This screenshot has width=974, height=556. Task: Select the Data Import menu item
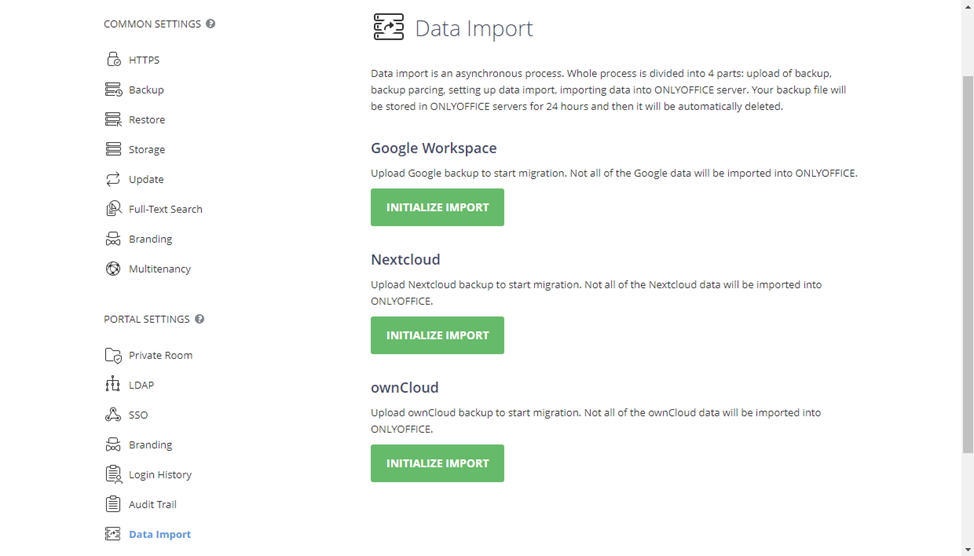click(x=160, y=534)
